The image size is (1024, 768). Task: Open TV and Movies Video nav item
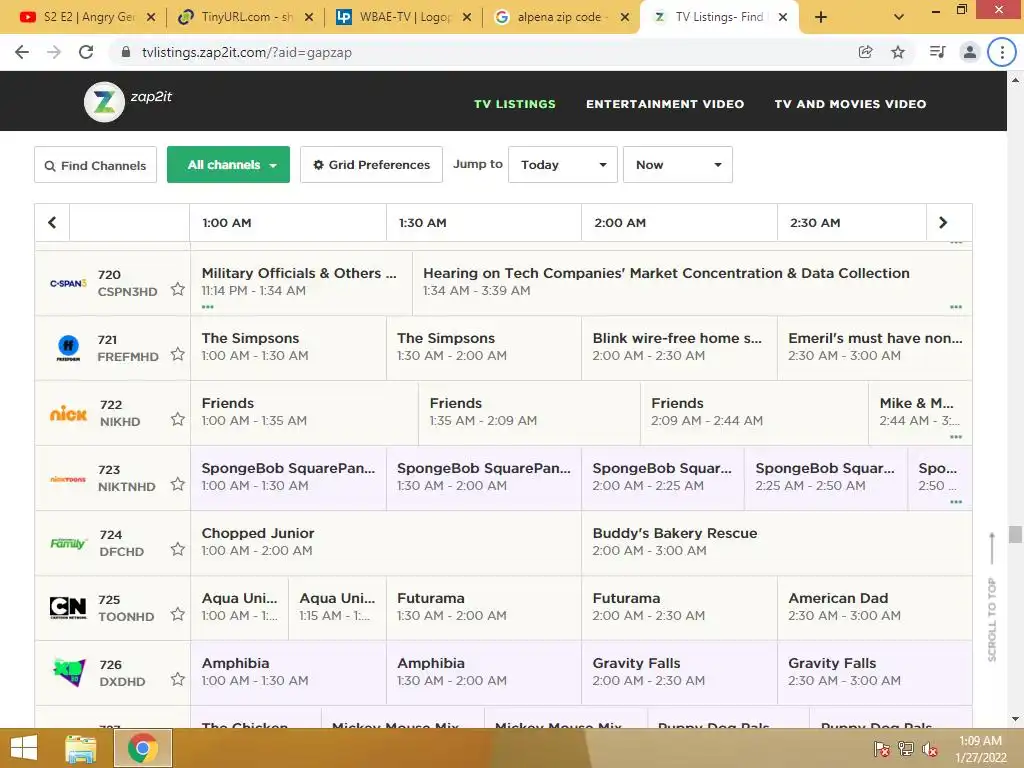850,104
